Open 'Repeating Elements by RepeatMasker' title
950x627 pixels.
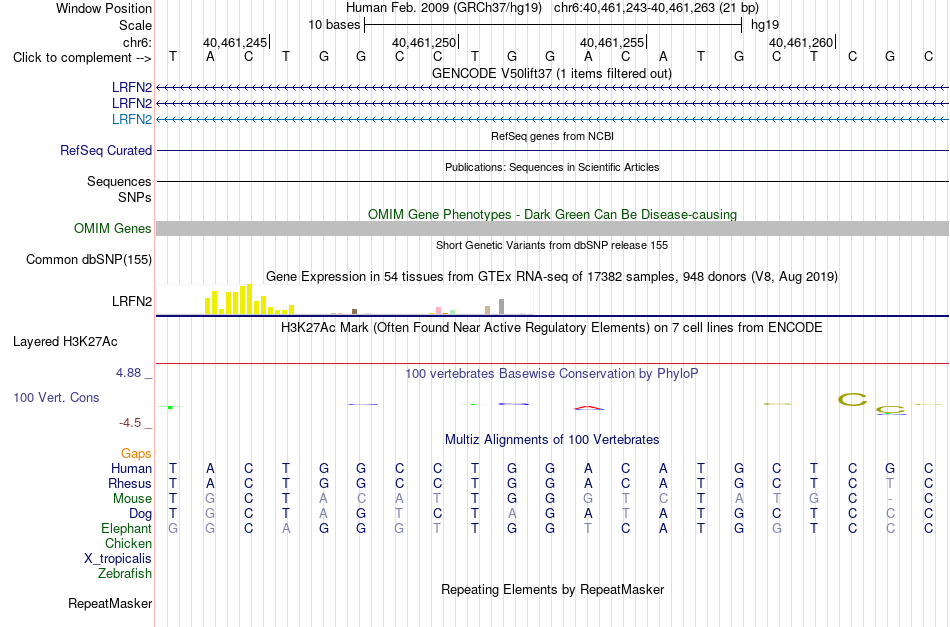[x=553, y=589]
